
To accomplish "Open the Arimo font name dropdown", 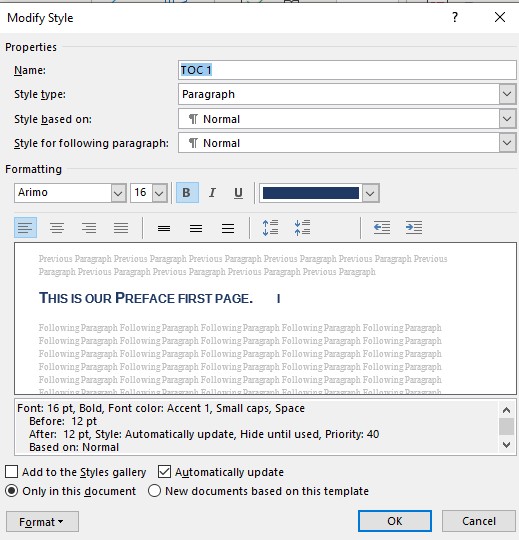I will click(x=118, y=193).
